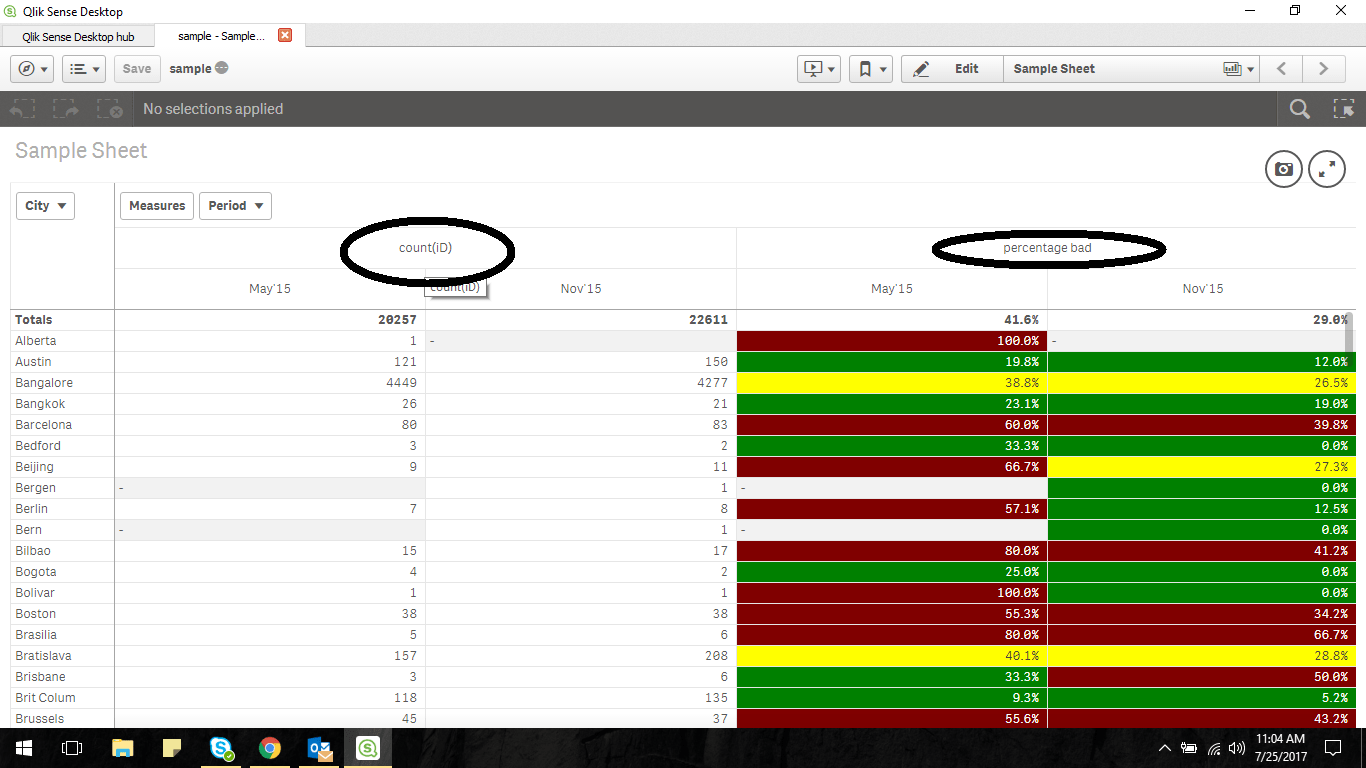Viewport: 1366px width, 768px height.
Task: Open the Period dropdown
Action: [235, 205]
